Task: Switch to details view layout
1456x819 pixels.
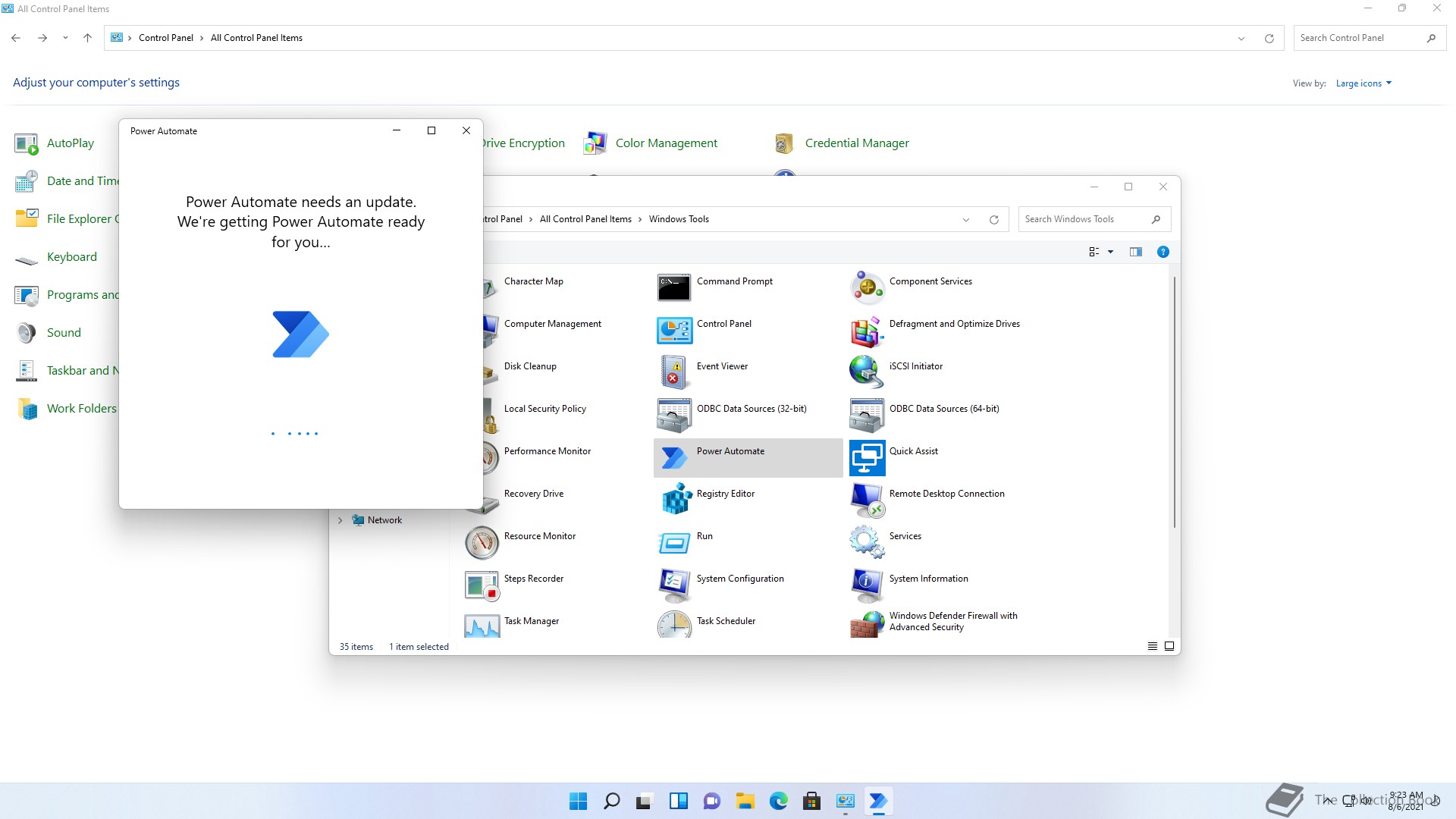Action: click(1152, 646)
